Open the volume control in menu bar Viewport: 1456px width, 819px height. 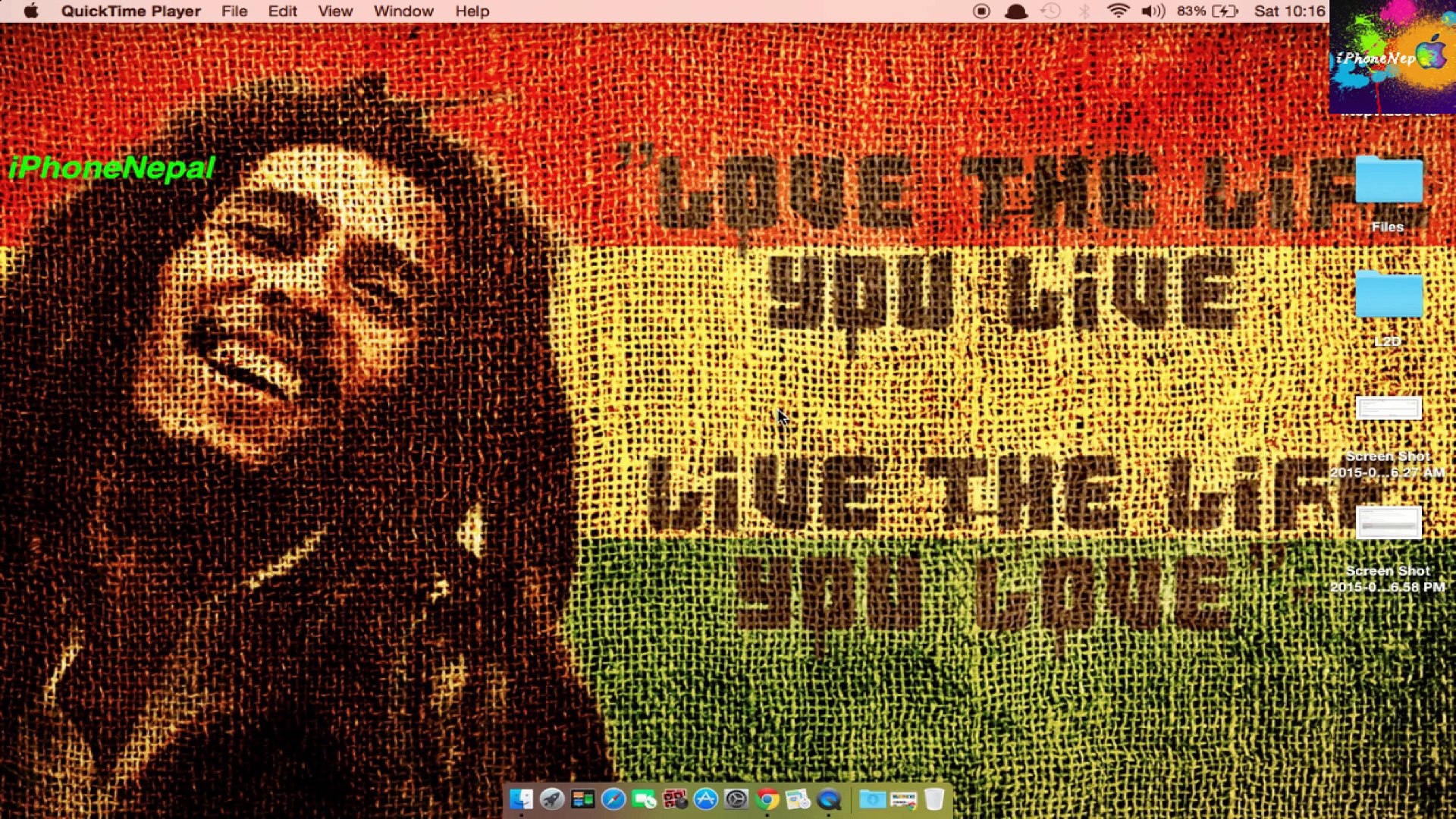point(1153,11)
